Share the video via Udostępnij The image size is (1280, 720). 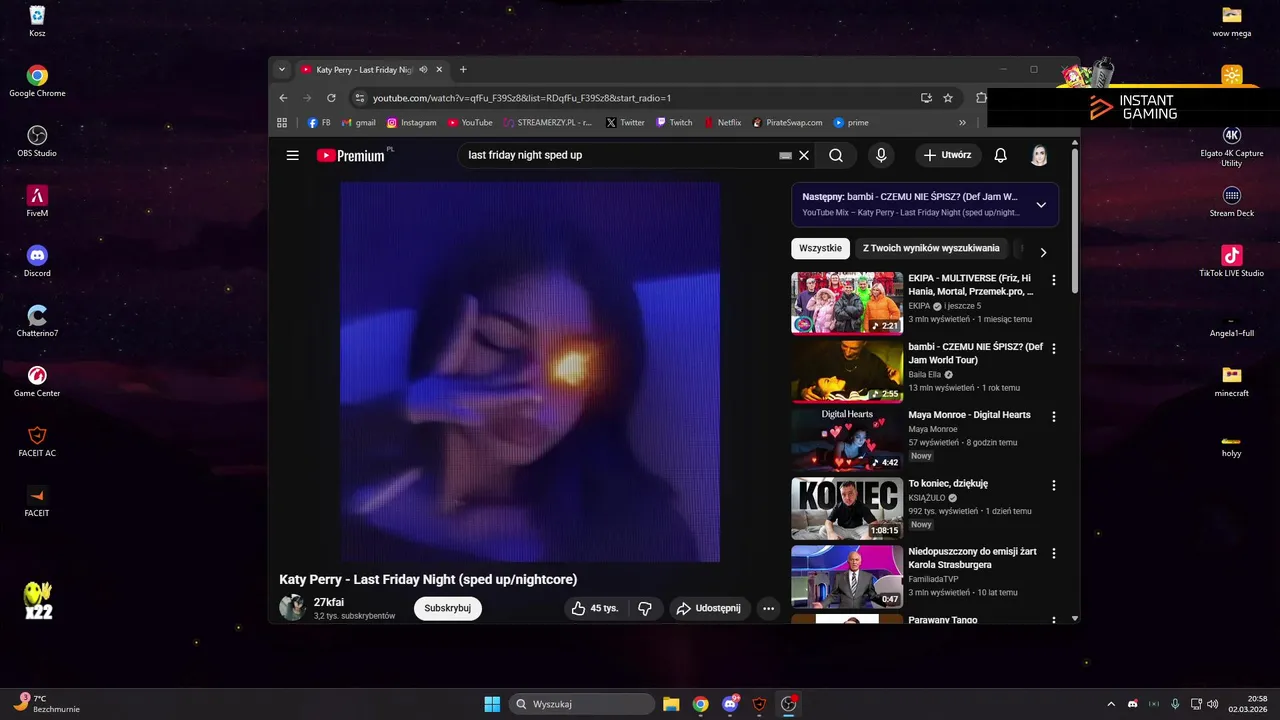(709, 608)
